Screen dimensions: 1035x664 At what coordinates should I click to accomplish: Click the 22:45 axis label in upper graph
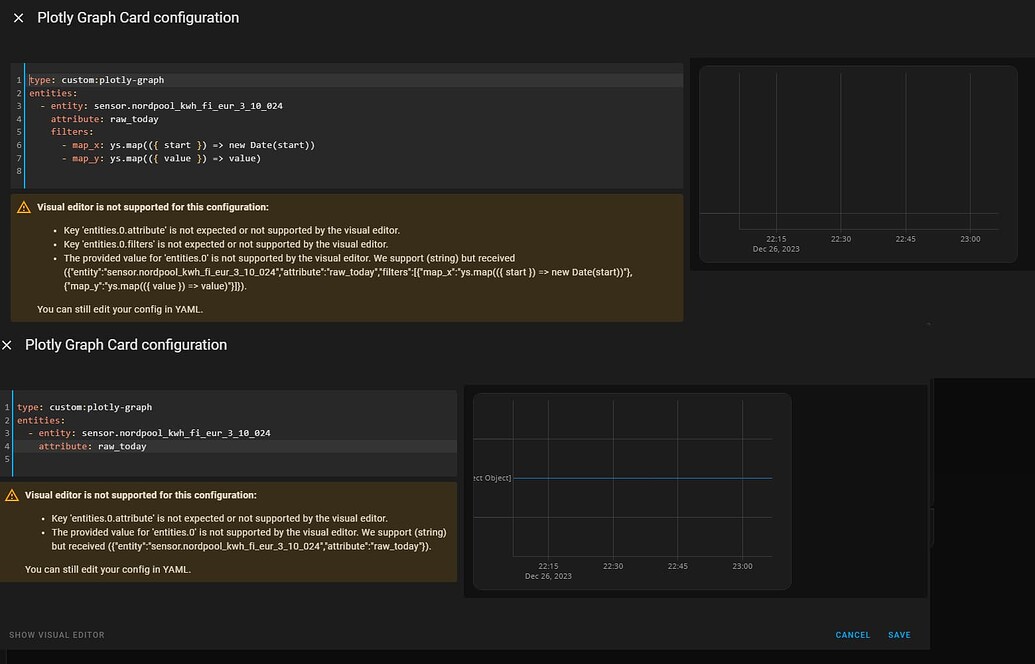pyautogui.click(x=906, y=239)
